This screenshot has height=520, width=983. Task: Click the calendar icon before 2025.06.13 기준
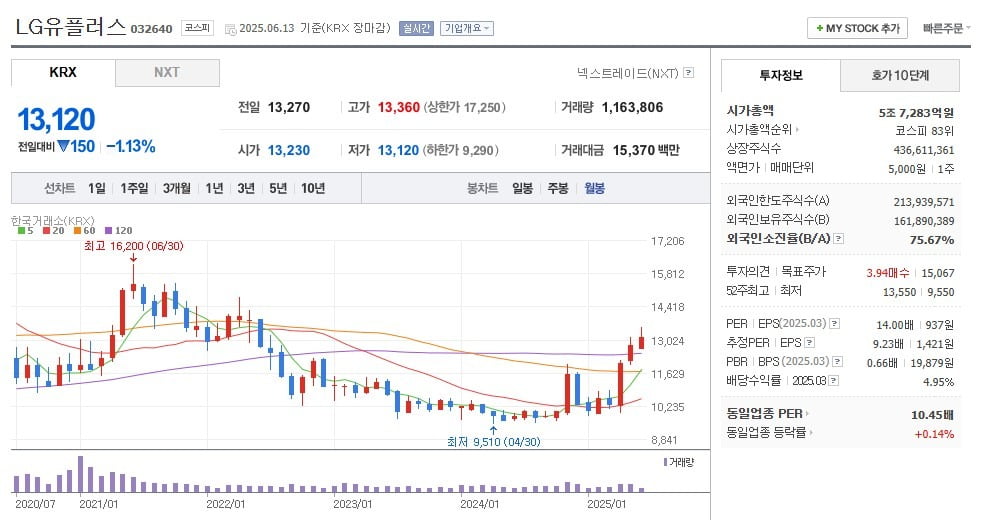[x=230, y=29]
